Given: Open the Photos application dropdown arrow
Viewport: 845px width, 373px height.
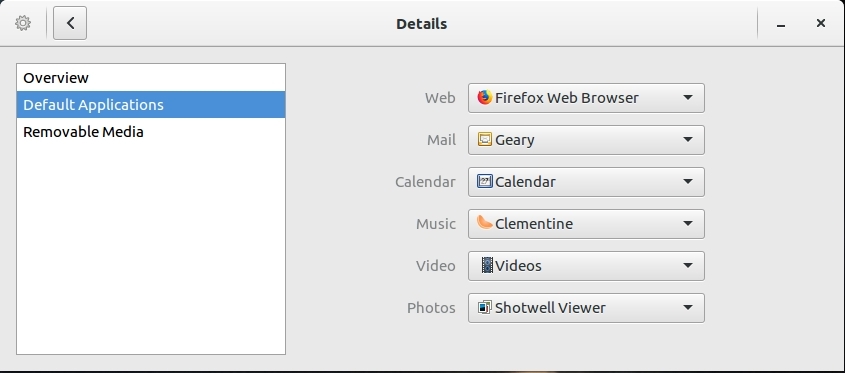Looking at the screenshot, I should tap(688, 308).
